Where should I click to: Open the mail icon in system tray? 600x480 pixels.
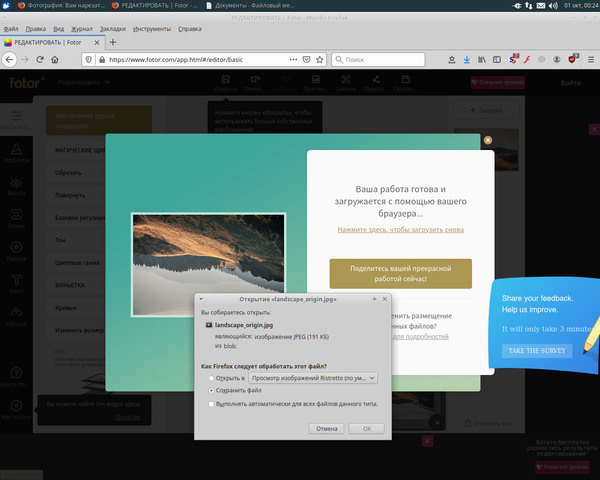click(x=540, y=6)
